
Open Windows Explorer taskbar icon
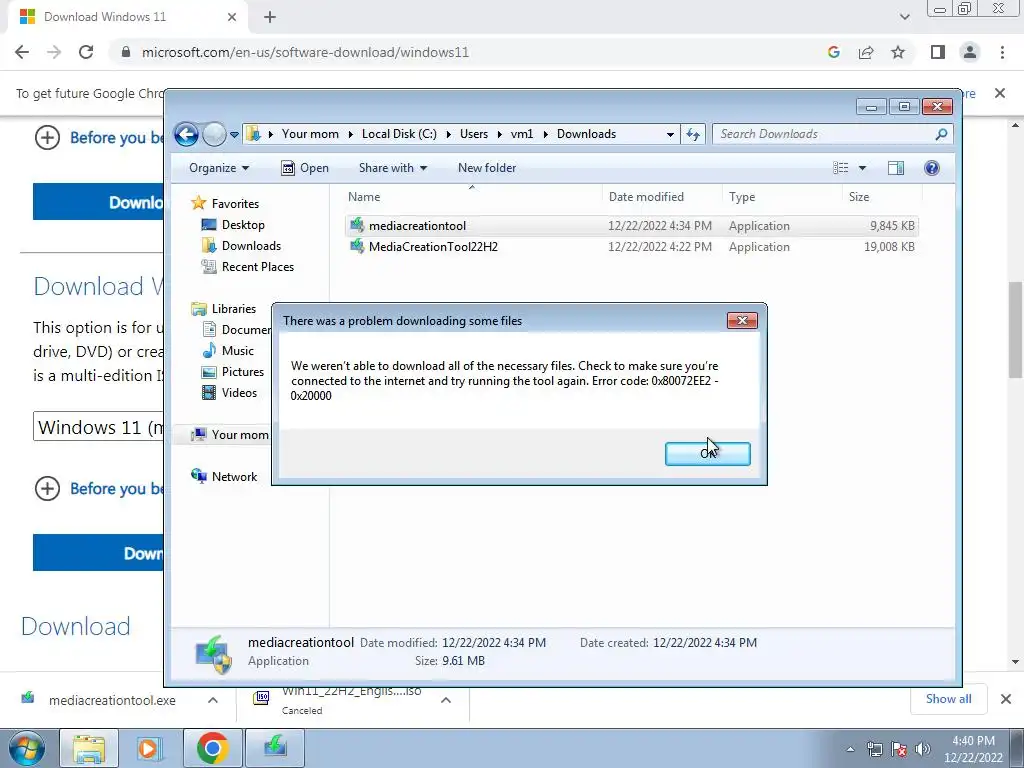coord(89,748)
